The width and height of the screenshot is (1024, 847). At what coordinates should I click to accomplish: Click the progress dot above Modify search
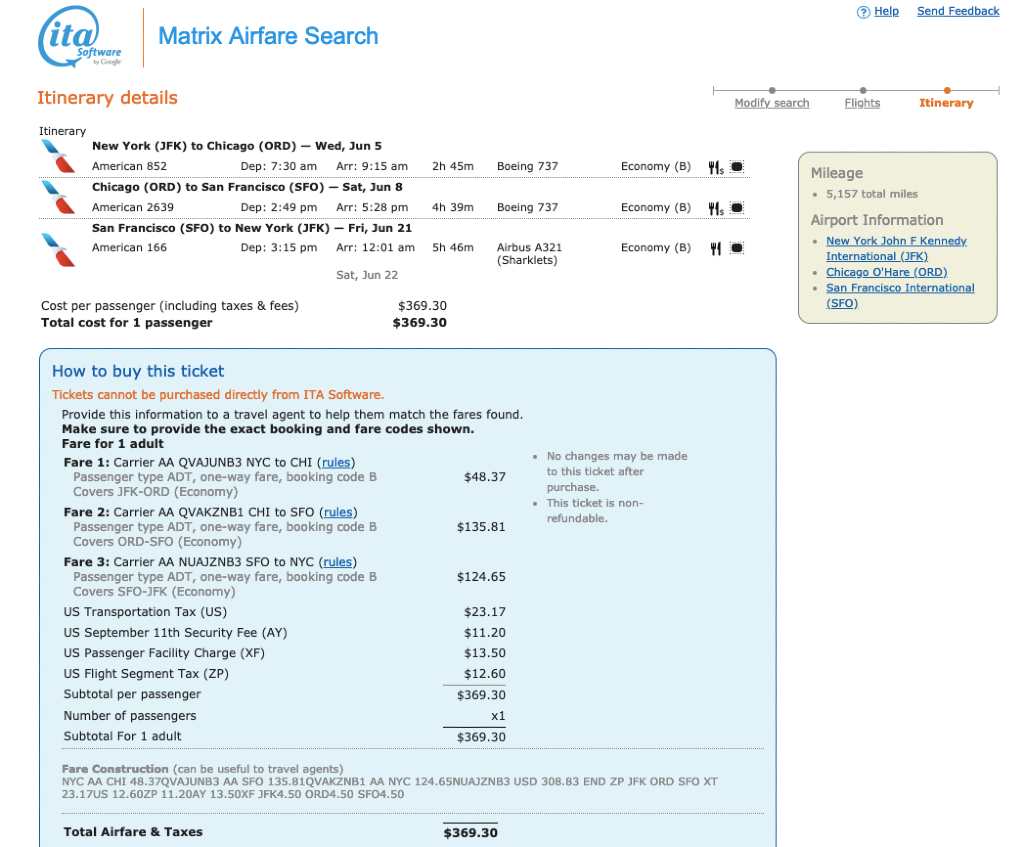[772, 90]
